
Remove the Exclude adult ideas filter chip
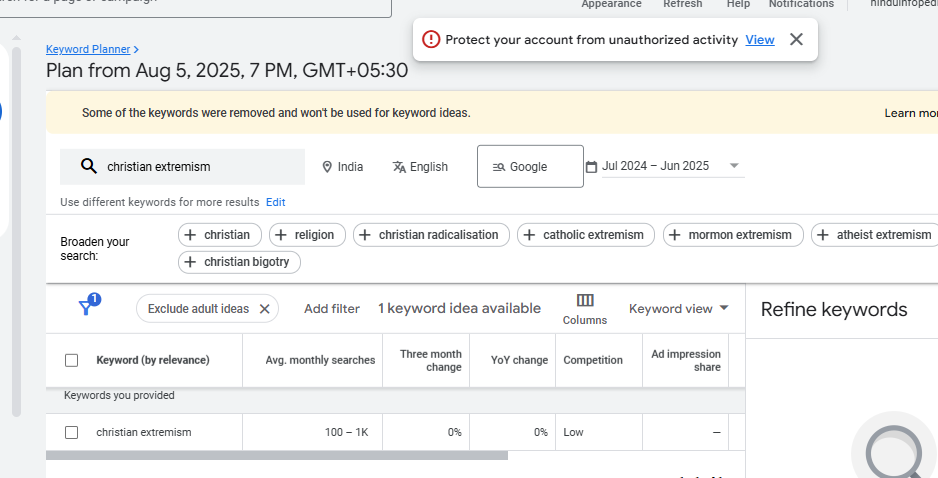pyautogui.click(x=264, y=309)
